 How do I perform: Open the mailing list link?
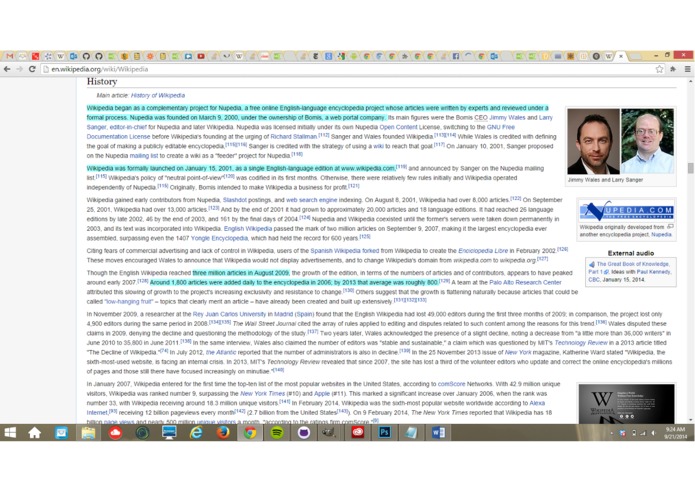[144, 156]
